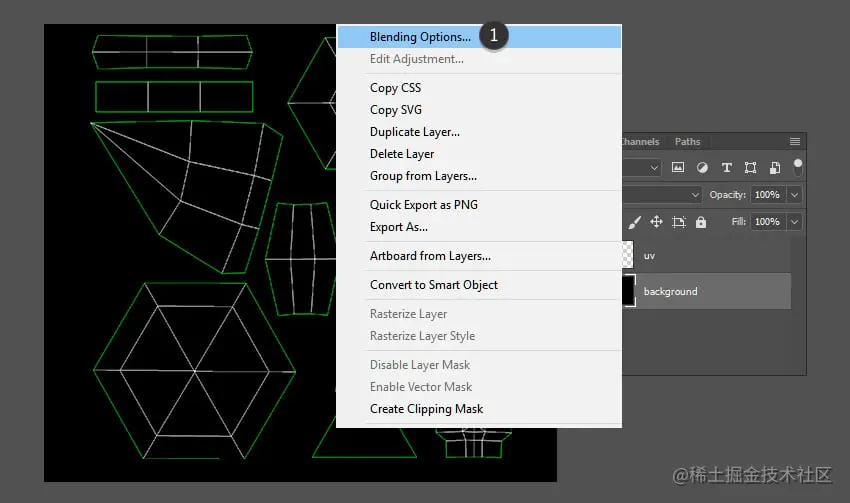Filter layers by adjustment layer icon
Screen dimensions: 850x503
pyautogui.click(x=702, y=167)
